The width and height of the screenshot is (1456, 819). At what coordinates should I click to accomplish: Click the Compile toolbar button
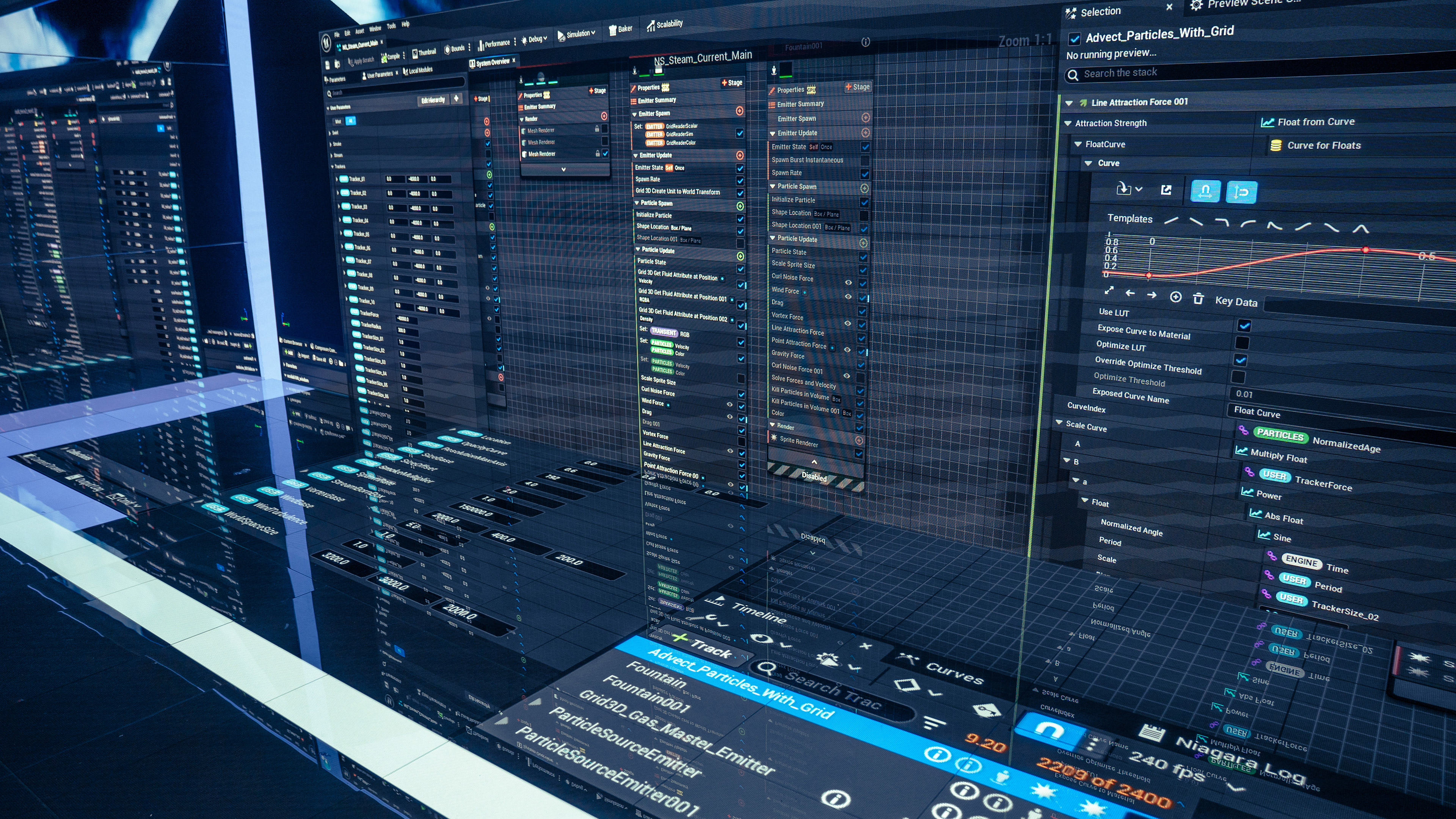coord(391,56)
